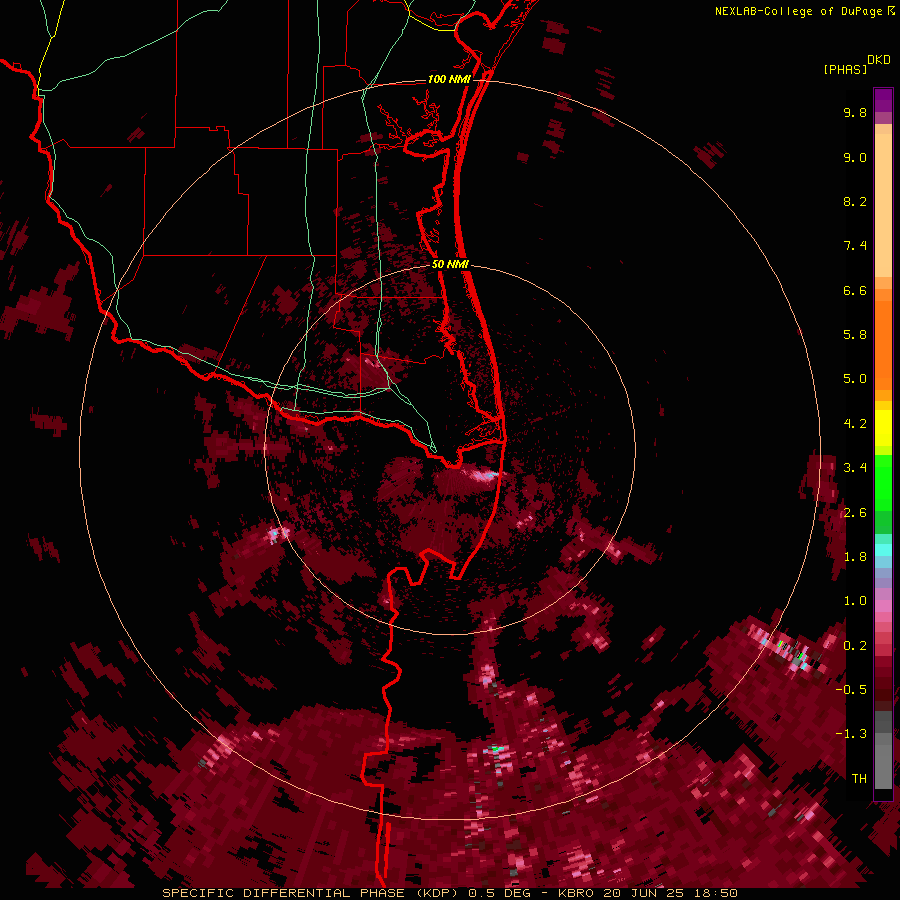The image size is (900, 900).
Task: Click the TH label on the color scale
Action: (859, 779)
